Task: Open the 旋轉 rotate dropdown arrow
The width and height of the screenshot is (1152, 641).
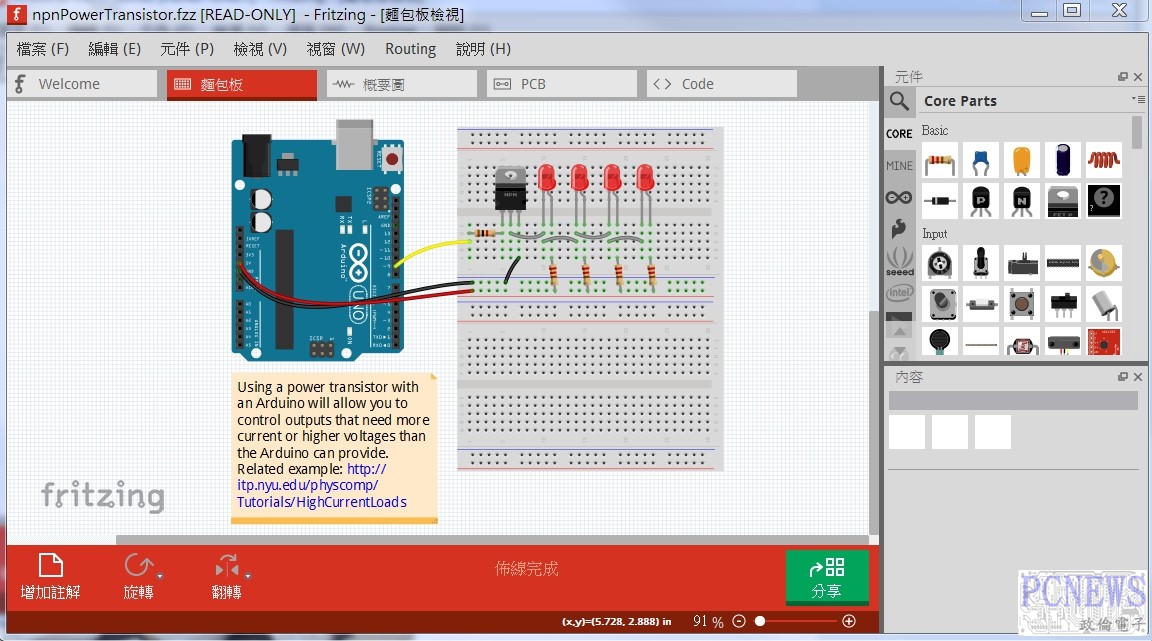Action: [159, 576]
